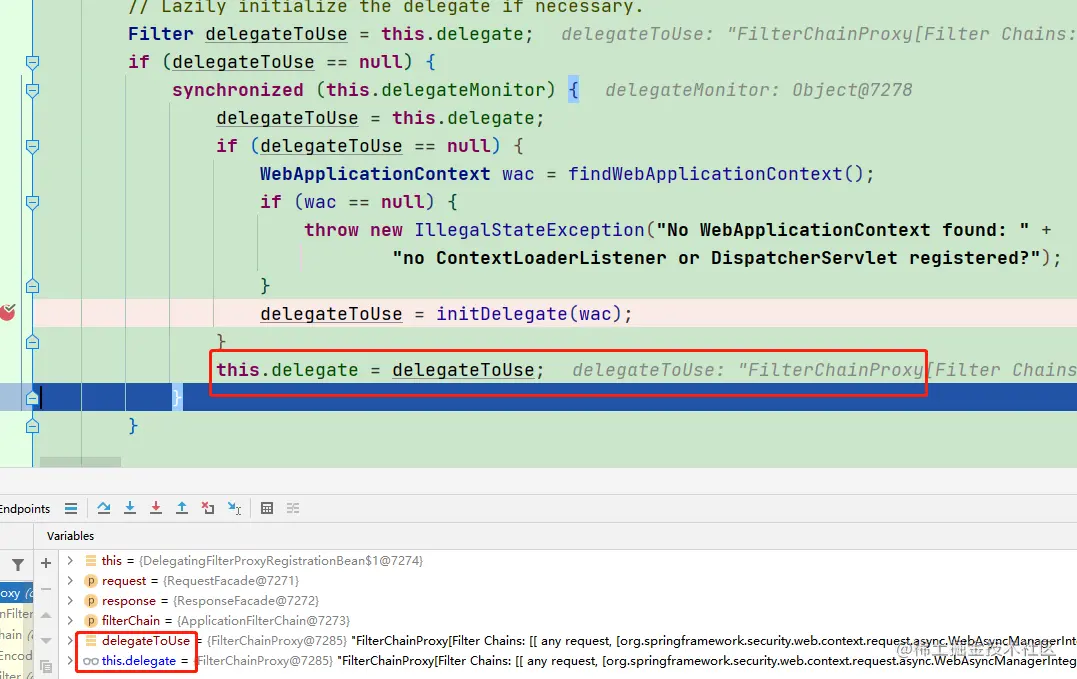Click 'initDelegate' method call in code
Screen dimensions: 1077x679
coord(502,314)
